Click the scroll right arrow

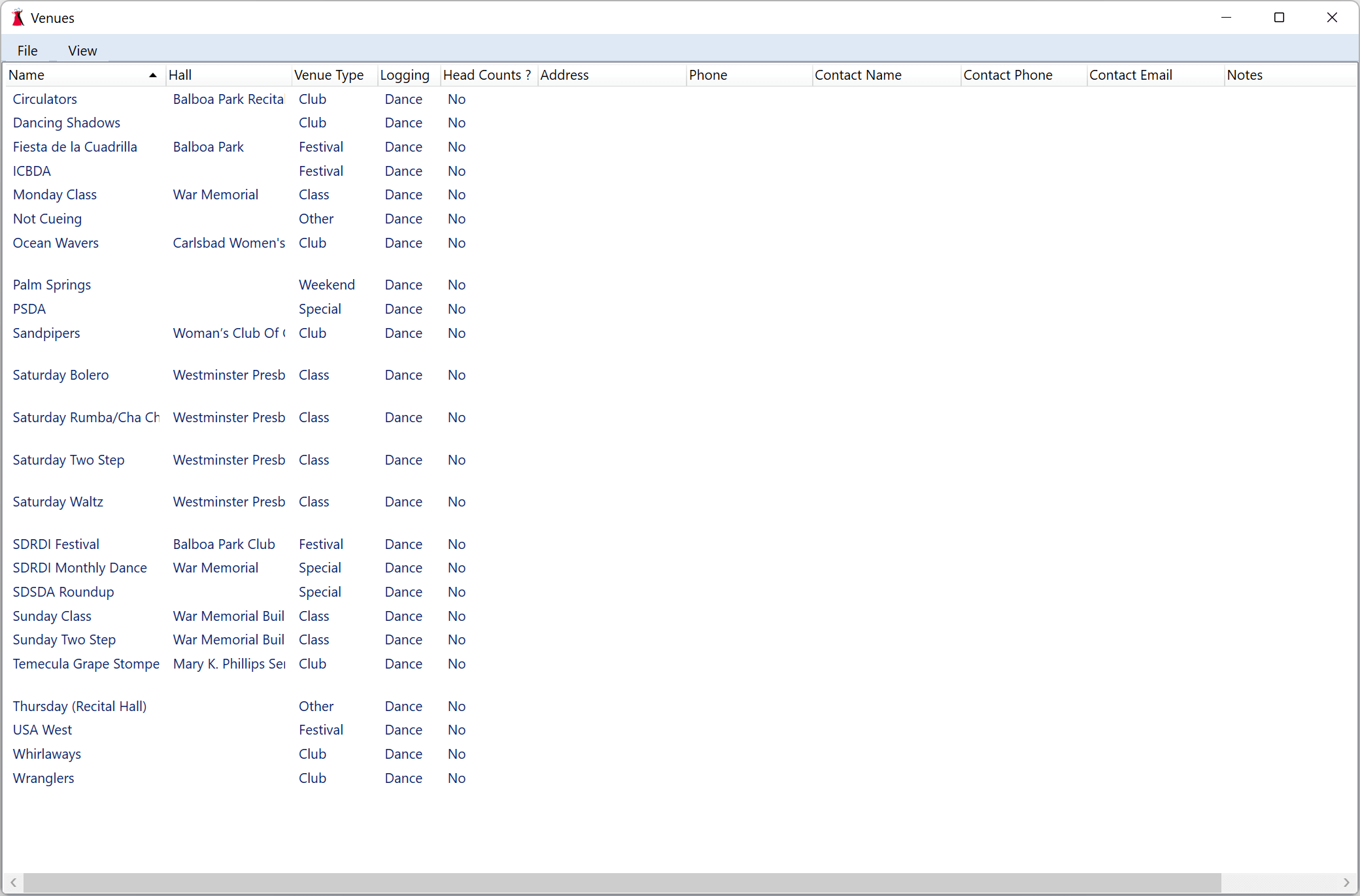1346,882
